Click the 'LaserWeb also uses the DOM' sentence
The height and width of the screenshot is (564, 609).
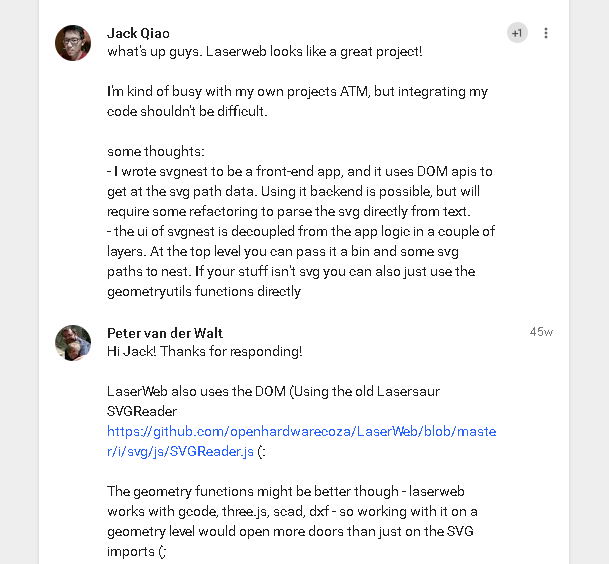(273, 401)
